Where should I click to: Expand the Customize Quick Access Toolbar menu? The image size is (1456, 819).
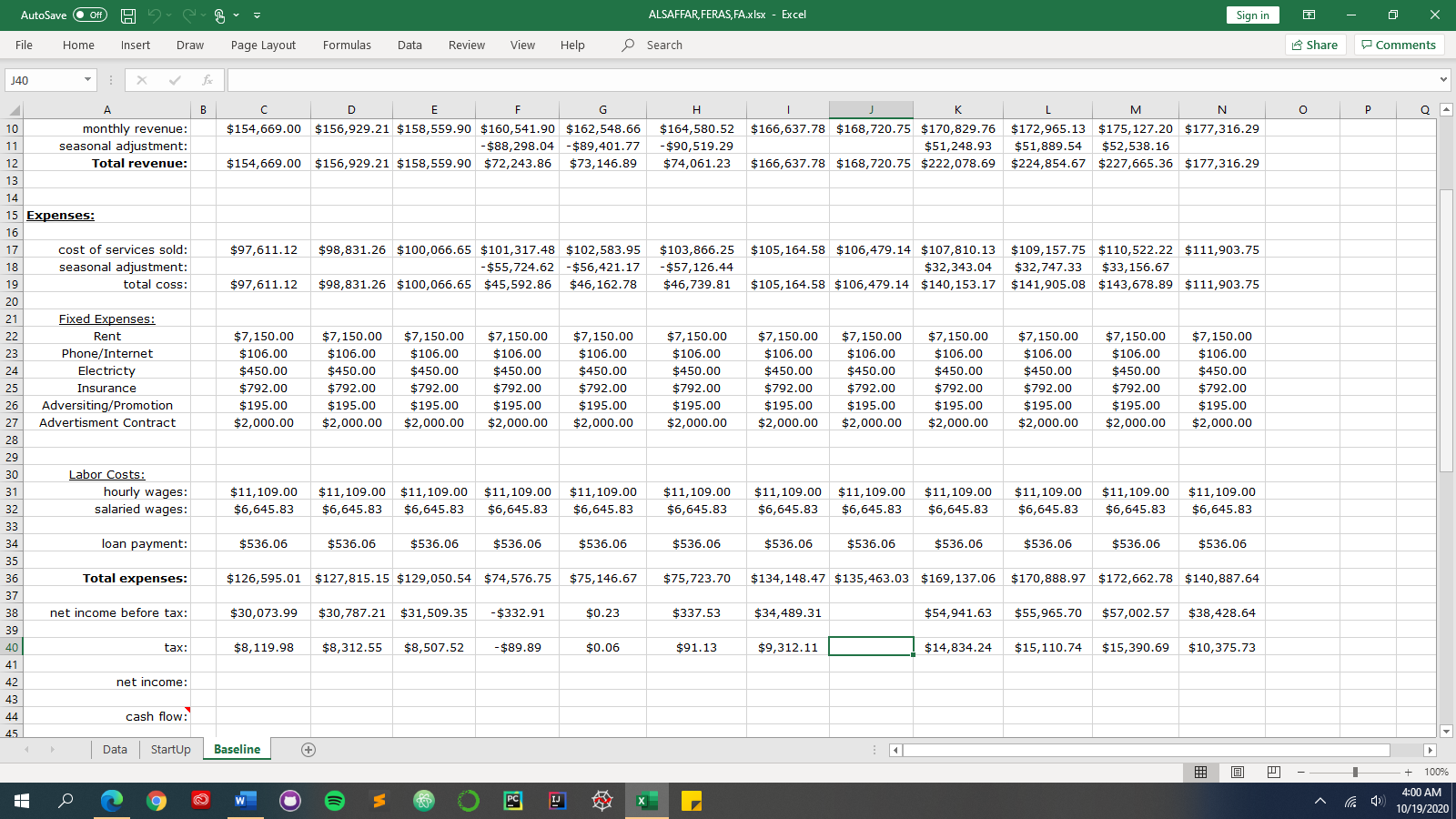258,15
